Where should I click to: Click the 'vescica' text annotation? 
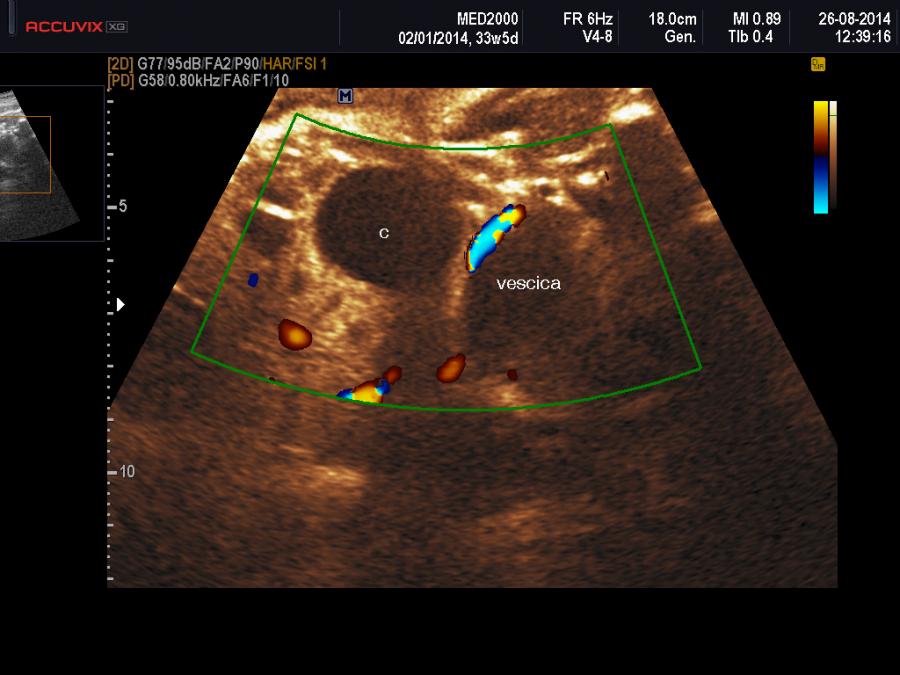coord(529,283)
